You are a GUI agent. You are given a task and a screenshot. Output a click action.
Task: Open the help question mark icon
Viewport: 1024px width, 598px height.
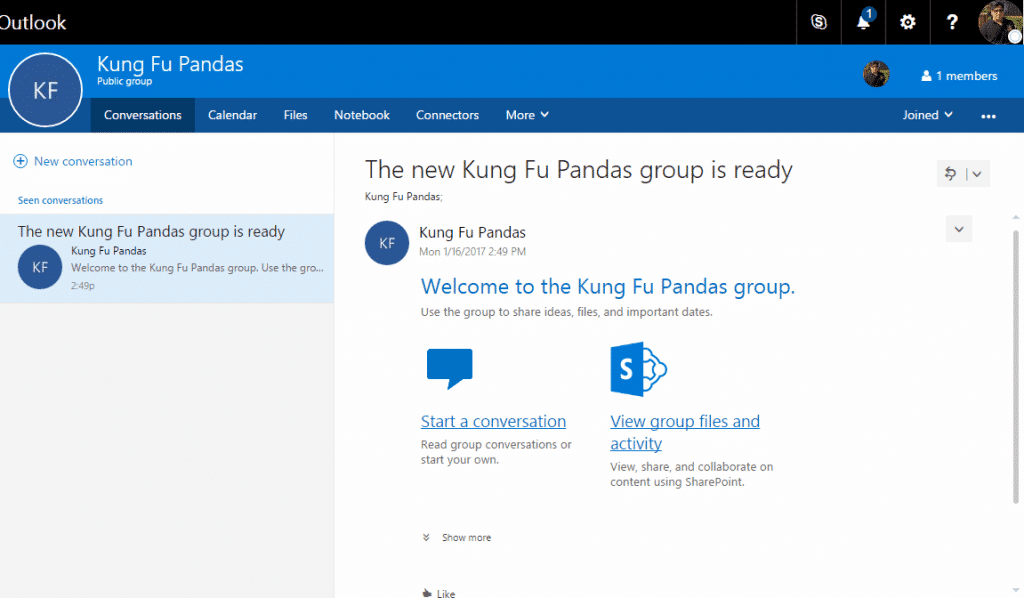tap(951, 22)
